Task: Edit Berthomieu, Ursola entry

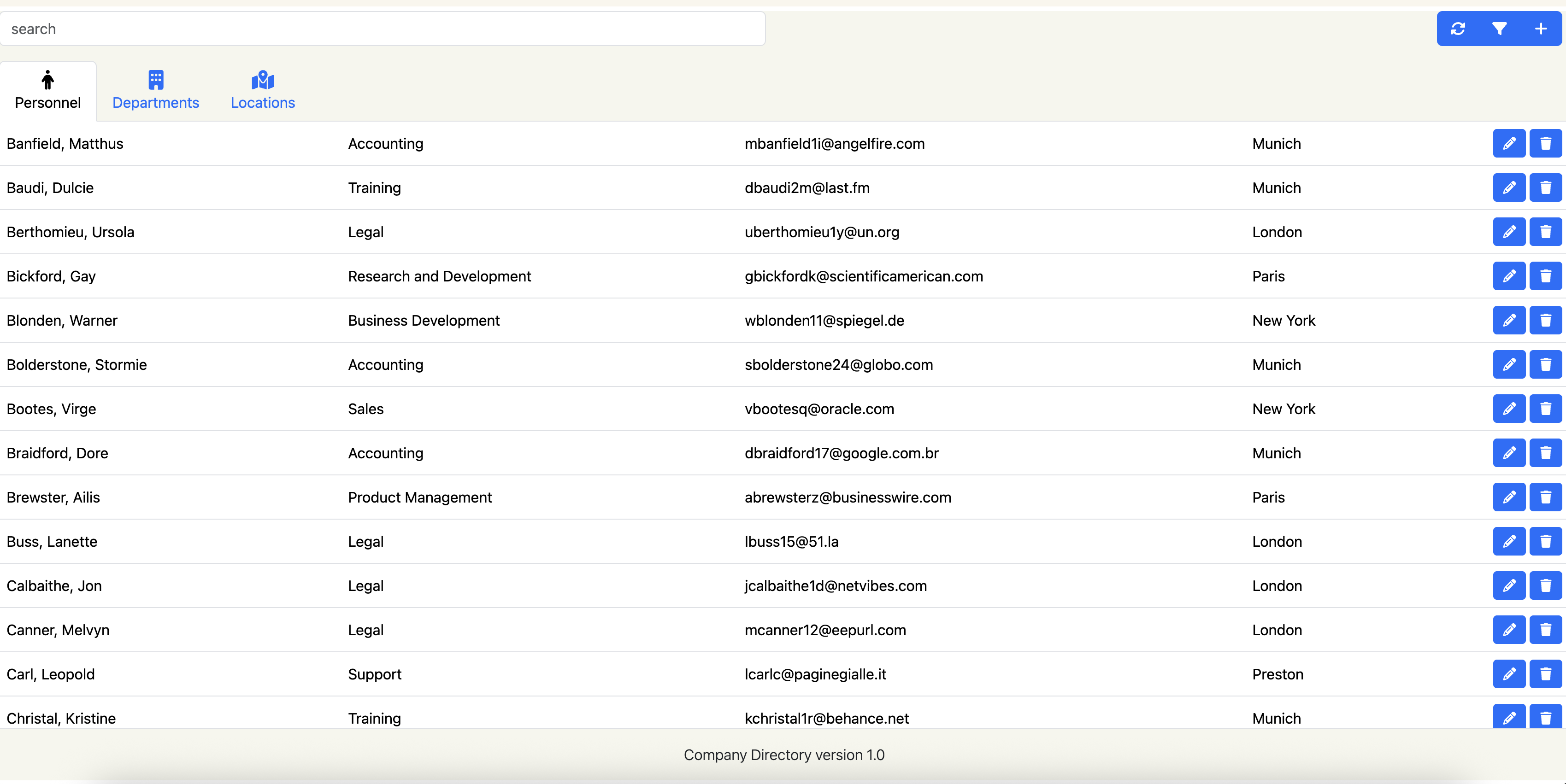Action: tap(1509, 232)
